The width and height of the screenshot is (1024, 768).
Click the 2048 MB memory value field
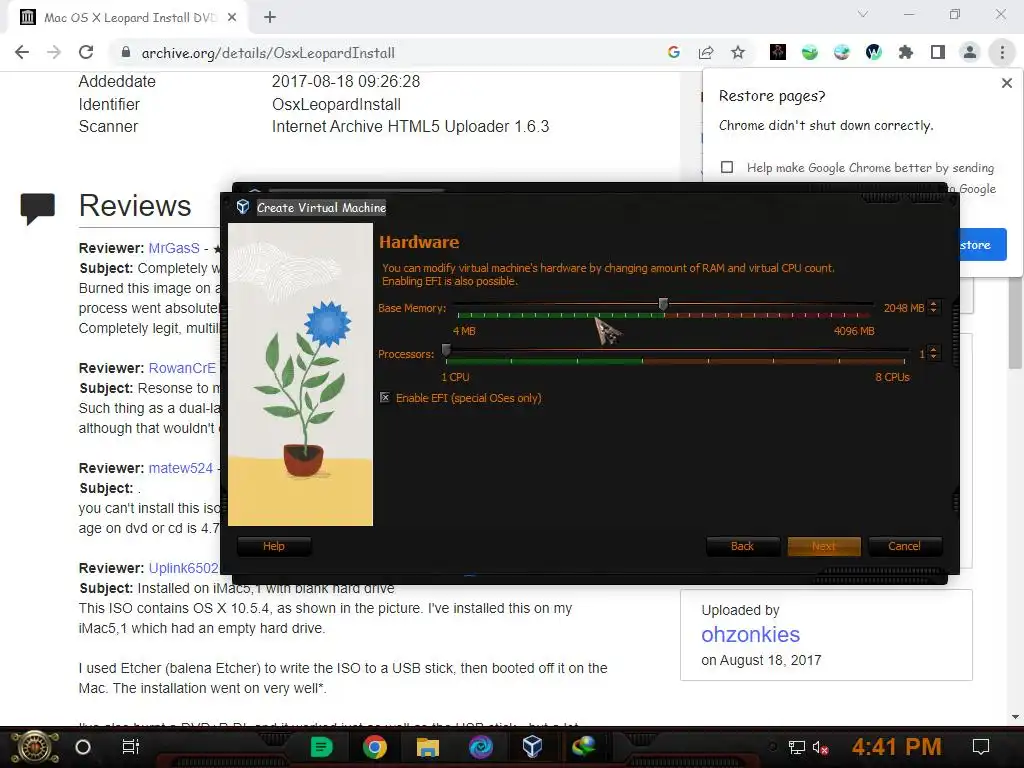904,308
